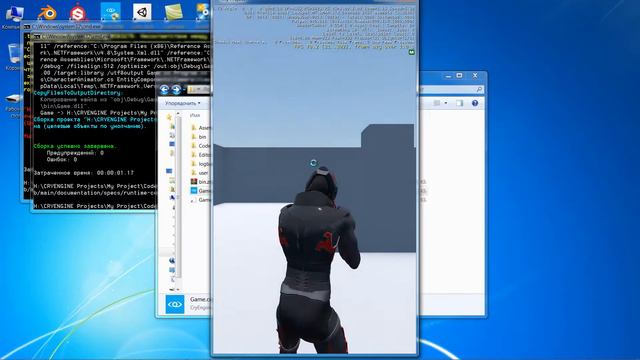Open the Blender desktop shortcut
640x360 pixels.
[x=47, y=13]
